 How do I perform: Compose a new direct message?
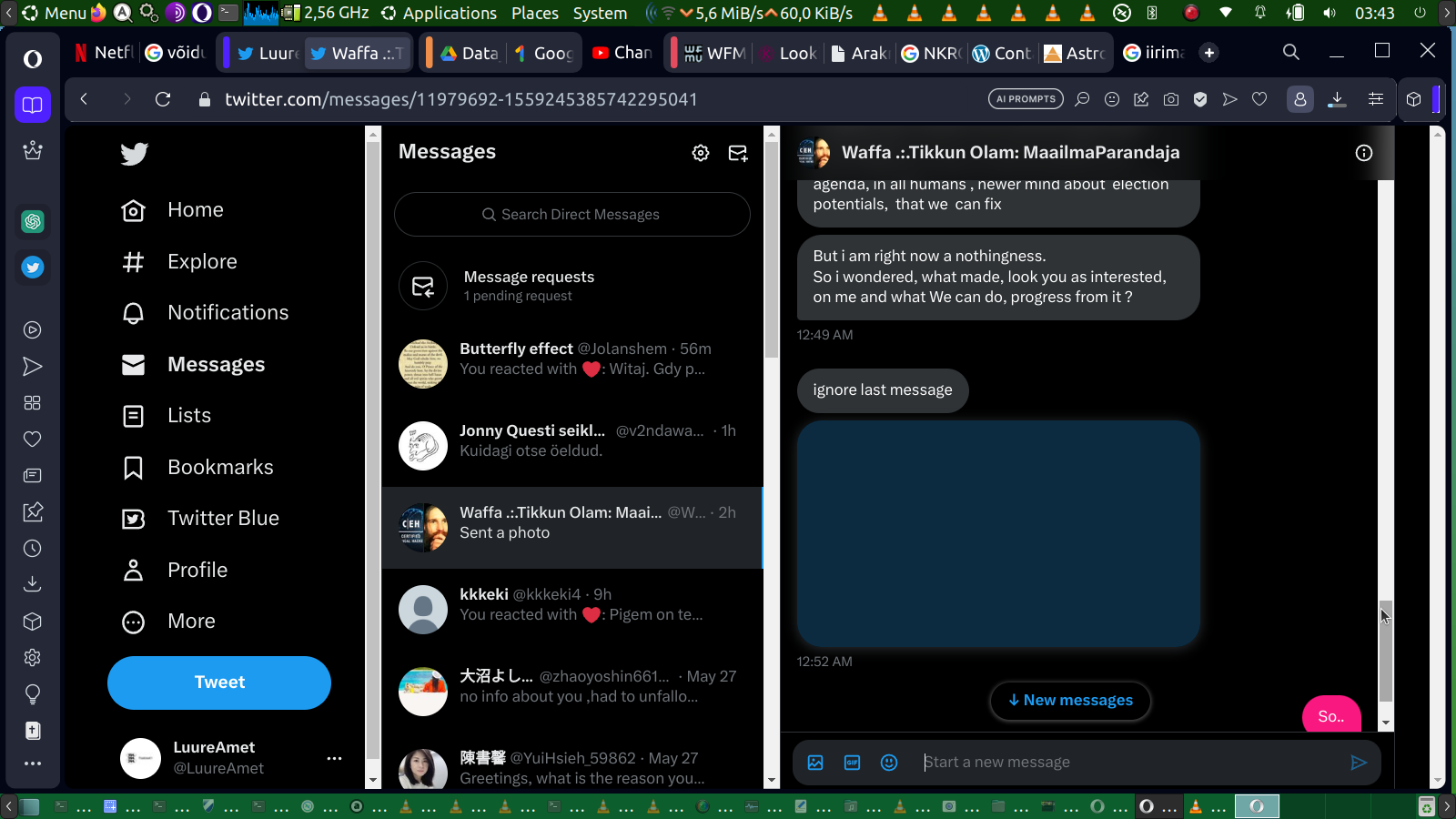pos(738,153)
